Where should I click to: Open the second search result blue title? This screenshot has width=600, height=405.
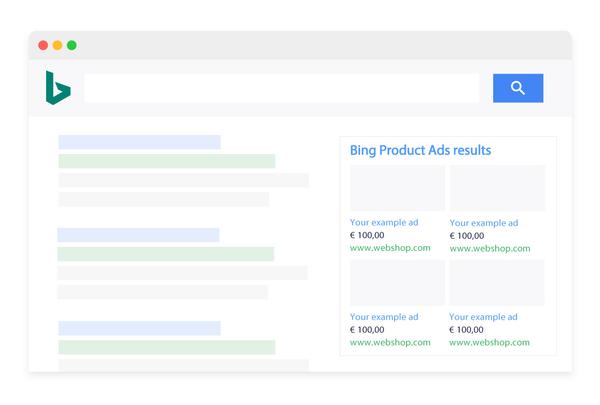coord(138,235)
